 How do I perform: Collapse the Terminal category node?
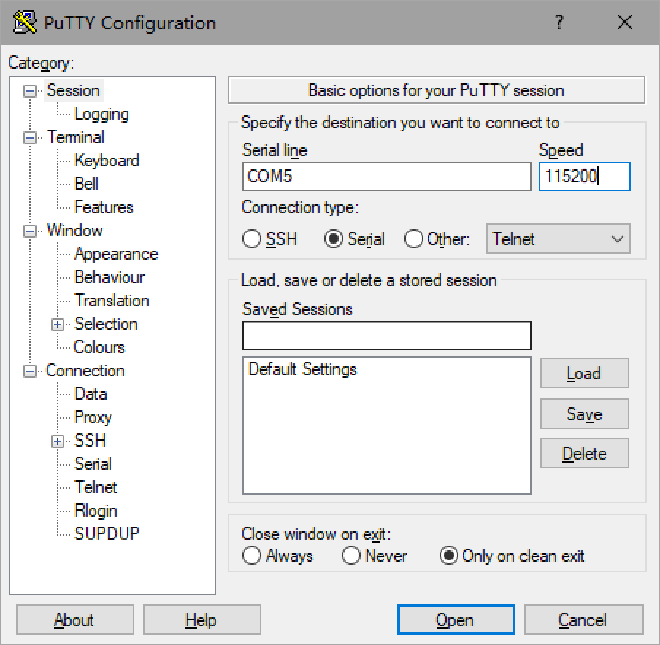tap(30, 137)
